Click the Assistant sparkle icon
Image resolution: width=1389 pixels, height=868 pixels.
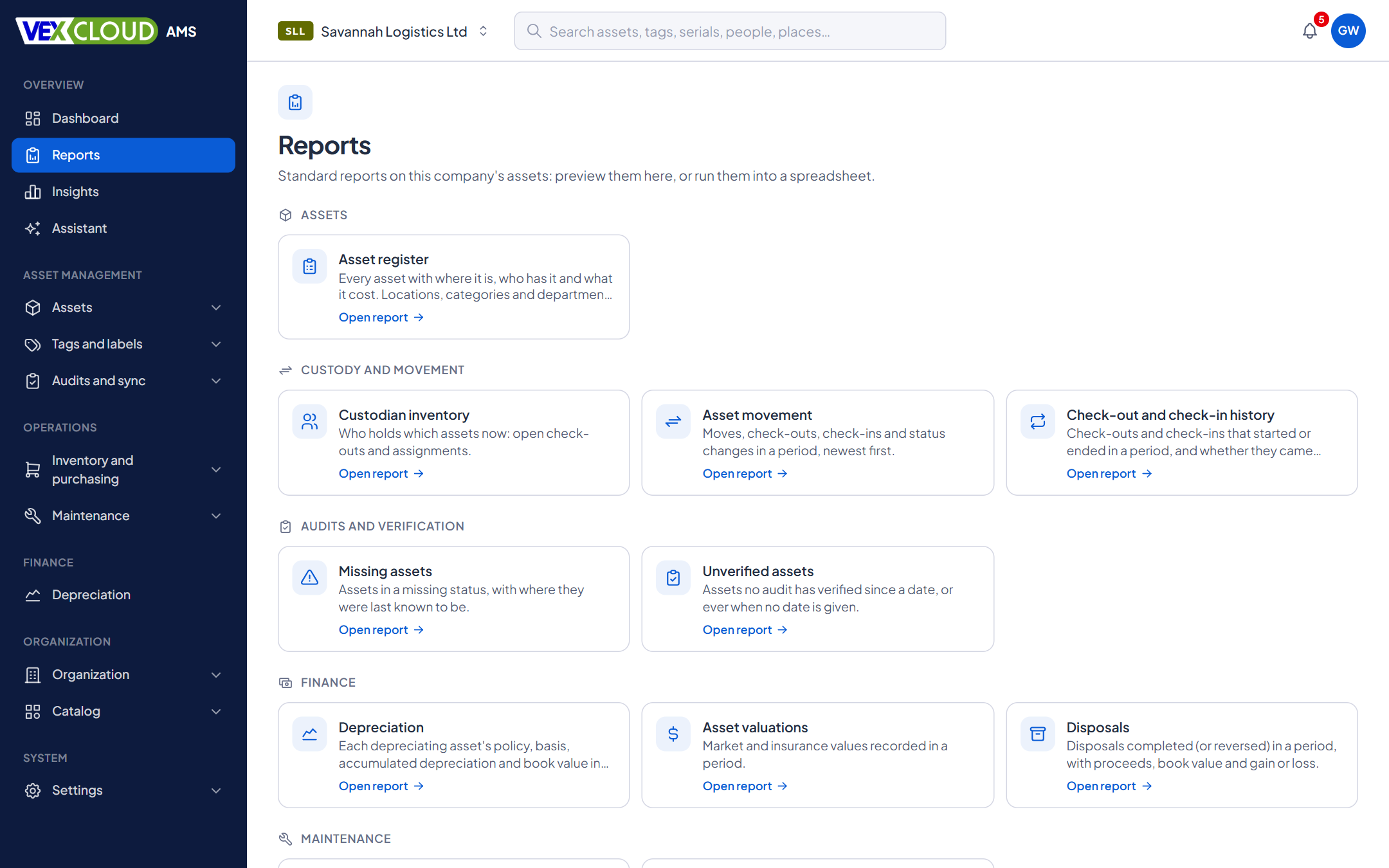[x=33, y=228]
